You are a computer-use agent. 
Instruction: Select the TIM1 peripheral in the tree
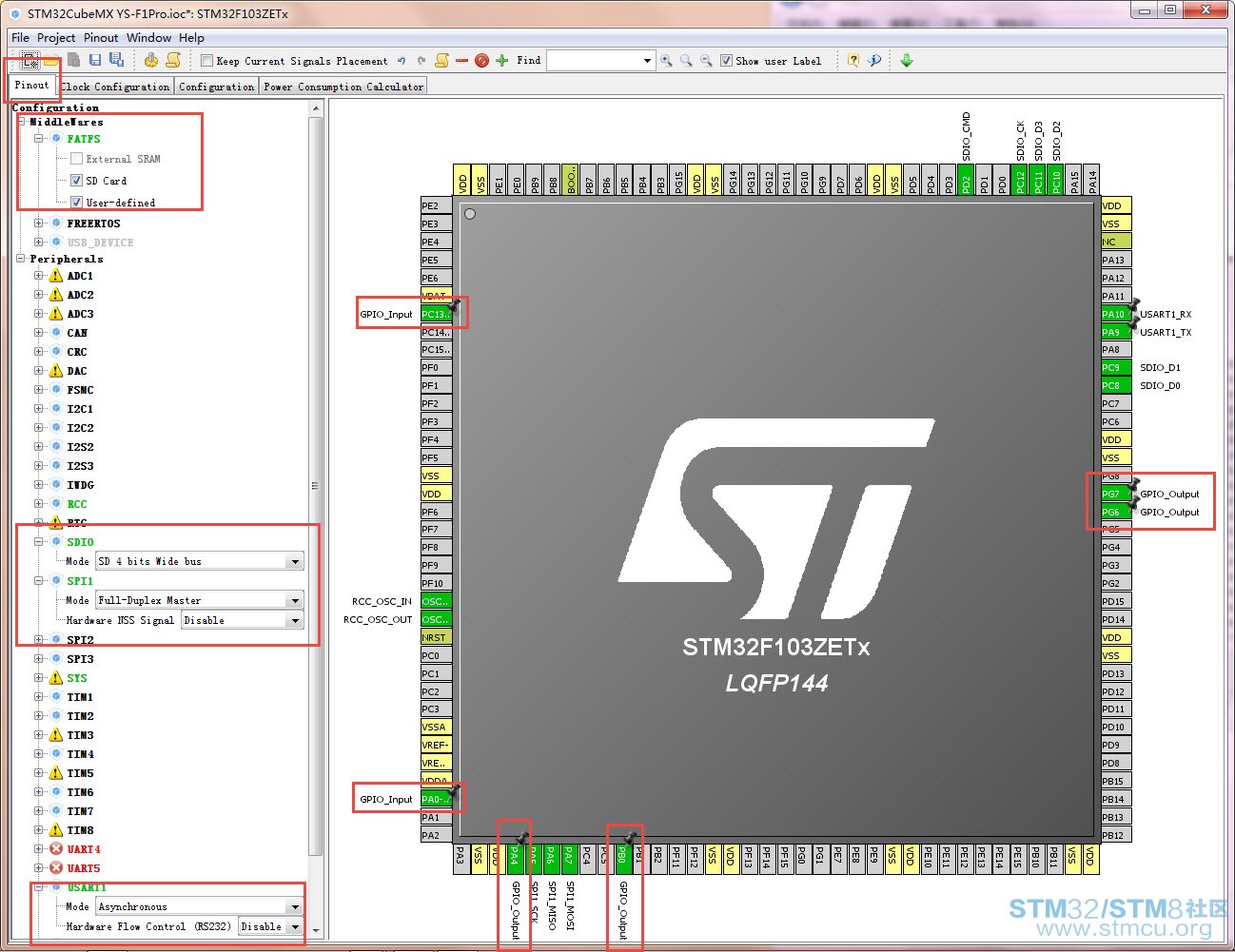click(x=81, y=697)
